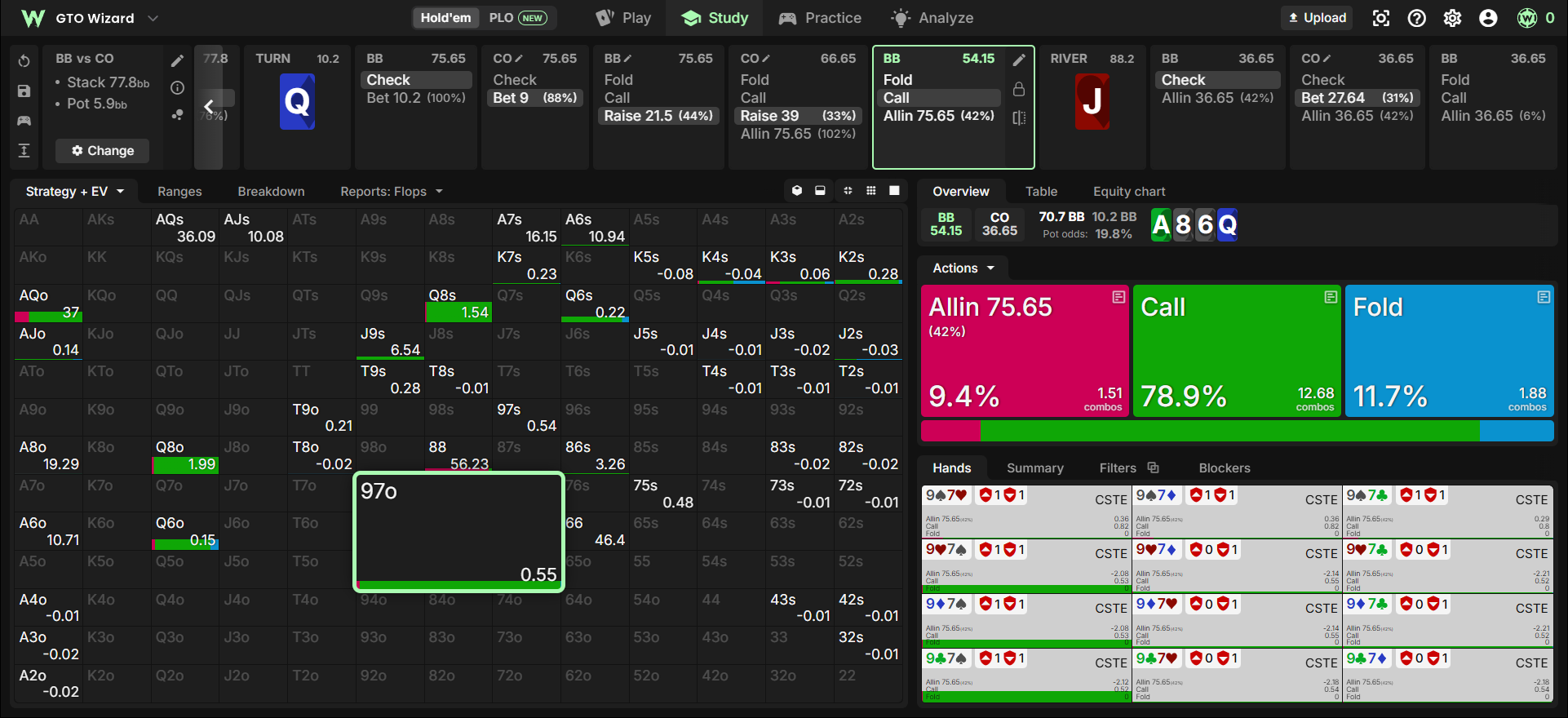
Task: Click the Upload button
Action: coord(1318,18)
